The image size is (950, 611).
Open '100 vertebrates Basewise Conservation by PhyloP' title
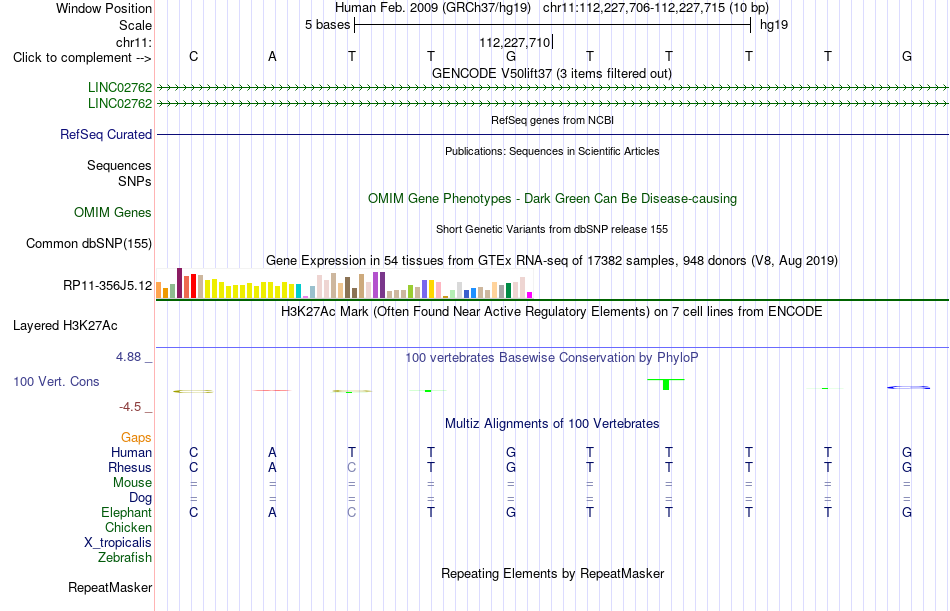click(x=552, y=358)
